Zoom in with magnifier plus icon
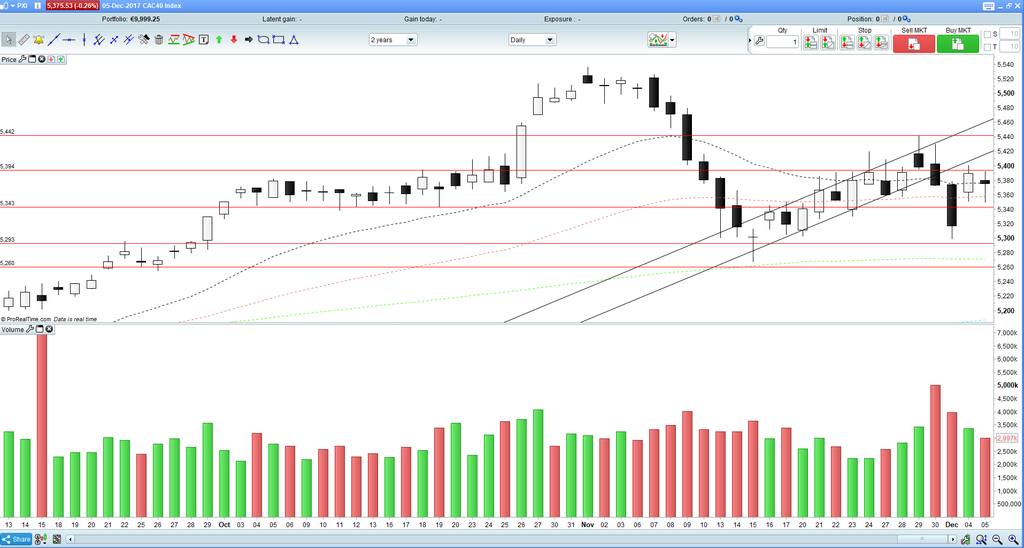 1012,540
